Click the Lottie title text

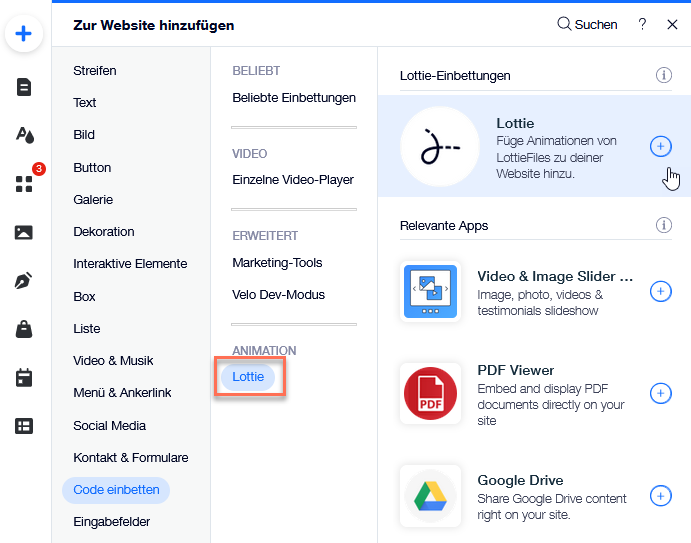[x=515, y=123]
